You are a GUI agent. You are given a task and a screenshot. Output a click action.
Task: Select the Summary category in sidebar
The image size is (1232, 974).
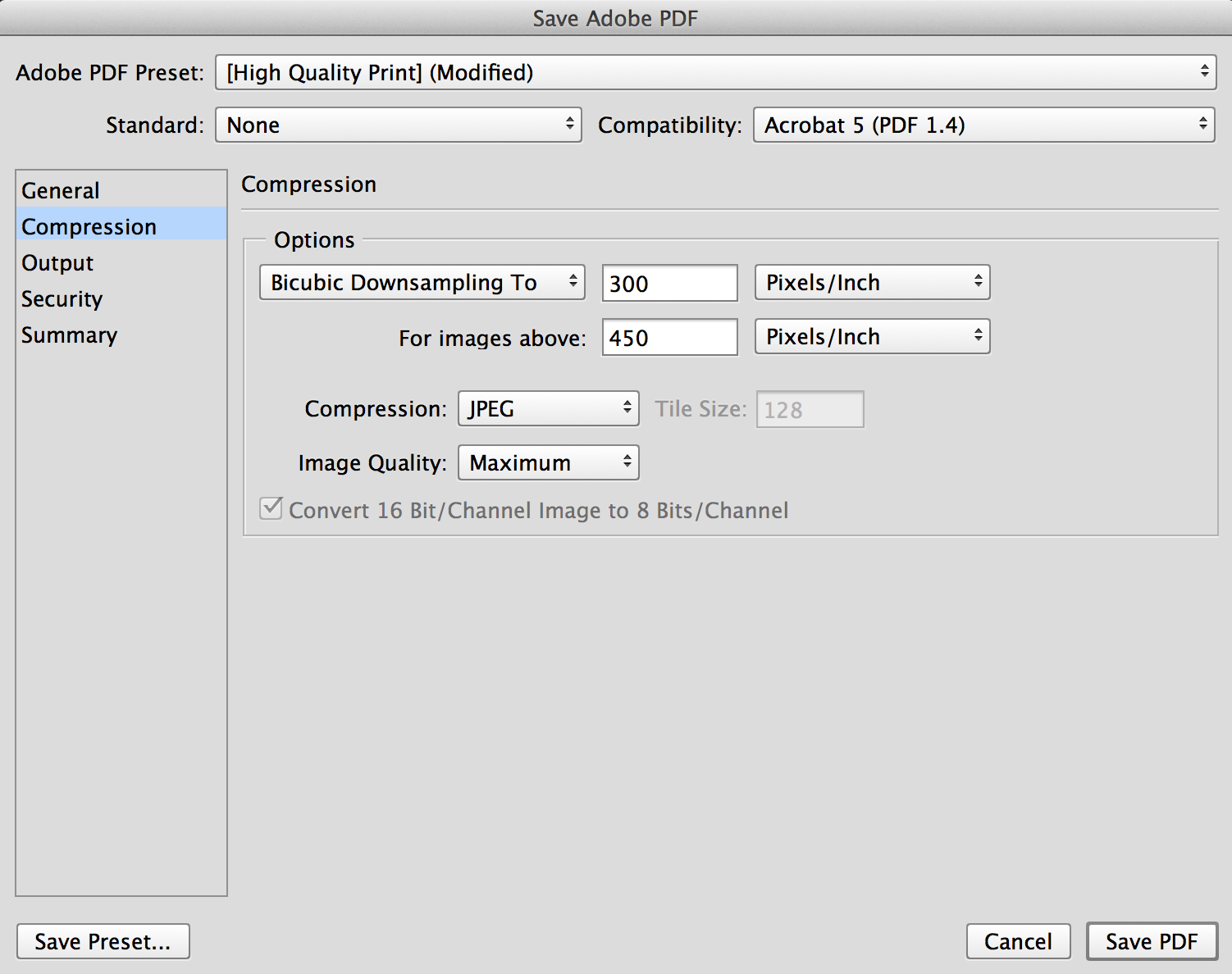click(x=121, y=335)
